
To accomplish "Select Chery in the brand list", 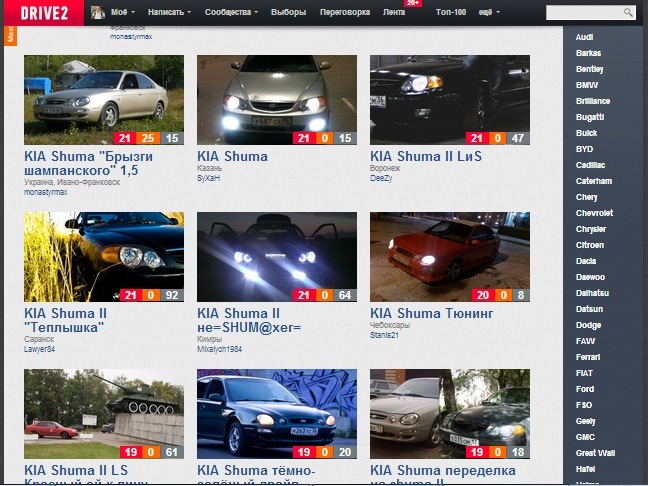I will click(587, 197).
